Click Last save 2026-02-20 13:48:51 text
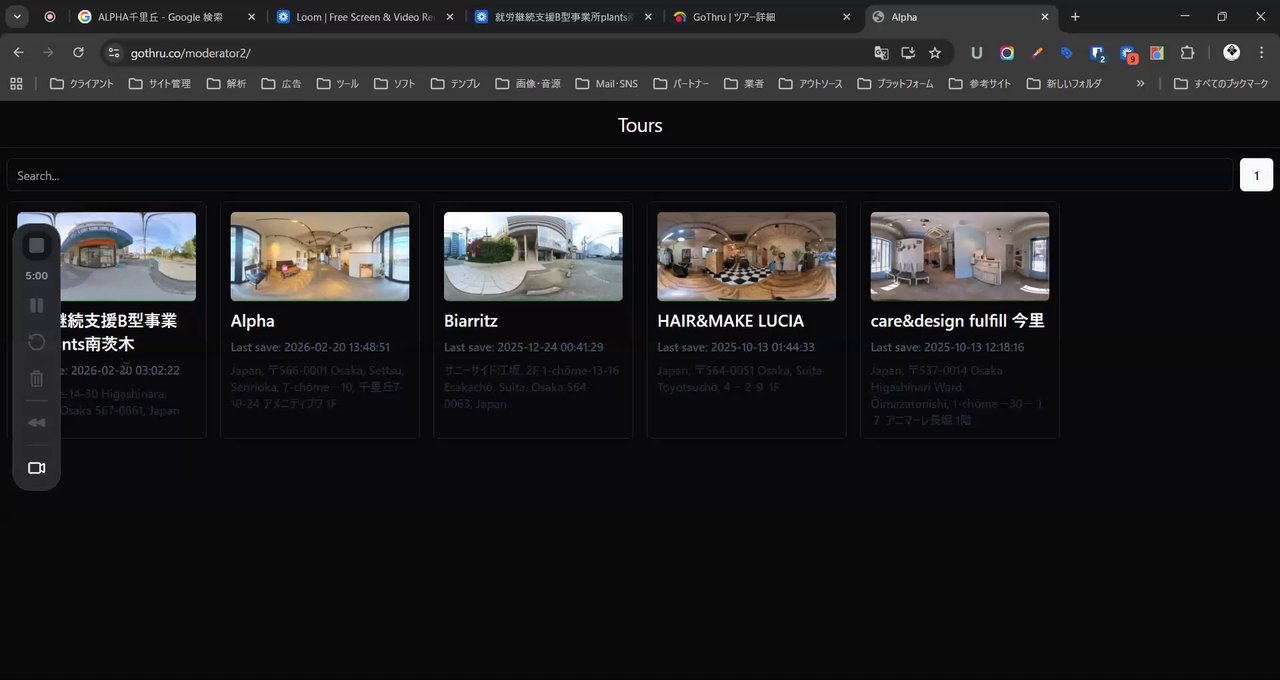Image resolution: width=1280 pixels, height=680 pixels. tap(310, 347)
